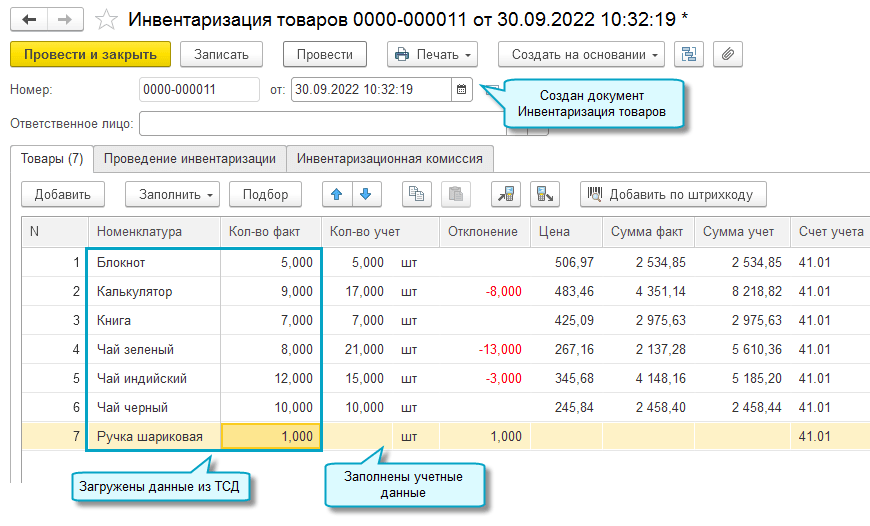Click the paperclip attachments icon
The height and width of the screenshot is (526, 870).
click(727, 54)
